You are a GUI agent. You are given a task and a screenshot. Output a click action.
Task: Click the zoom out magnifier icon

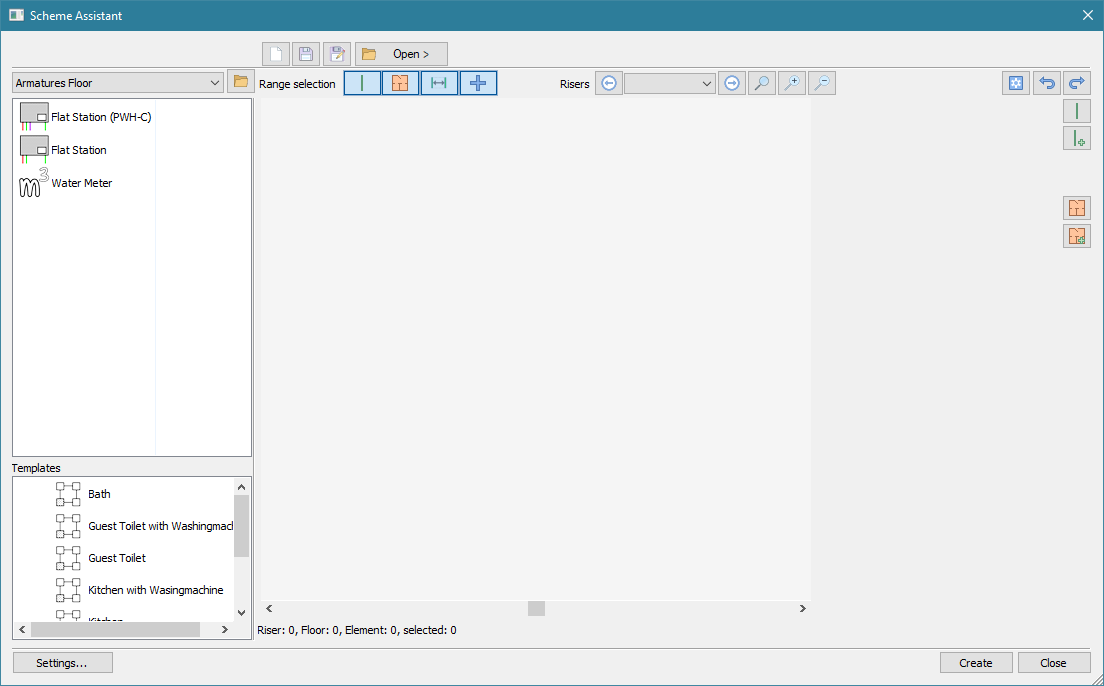(x=822, y=83)
